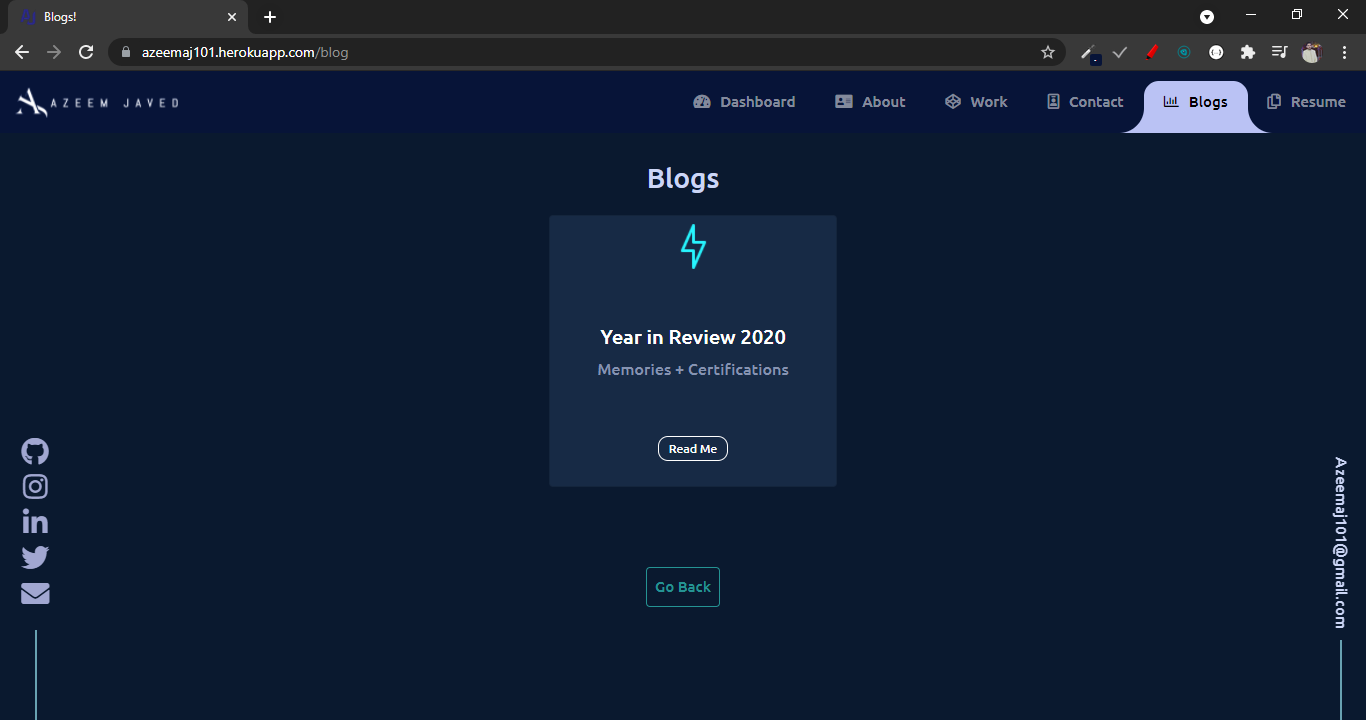This screenshot has width=1366, height=720.
Task: Open the About nav item
Action: point(870,102)
